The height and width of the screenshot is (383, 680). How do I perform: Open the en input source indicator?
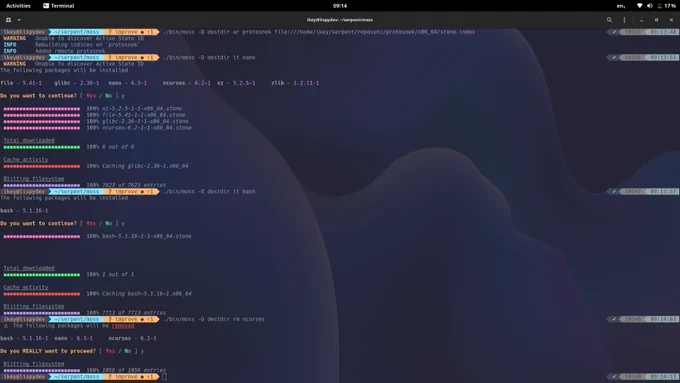(621, 6)
